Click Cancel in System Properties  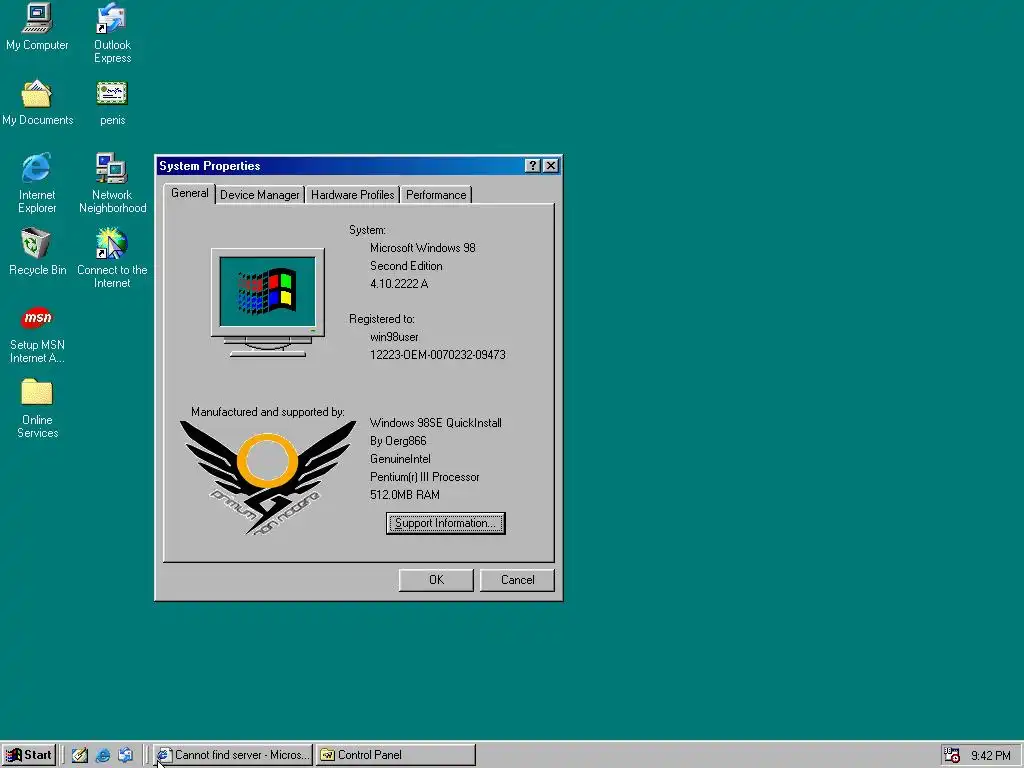[517, 580]
